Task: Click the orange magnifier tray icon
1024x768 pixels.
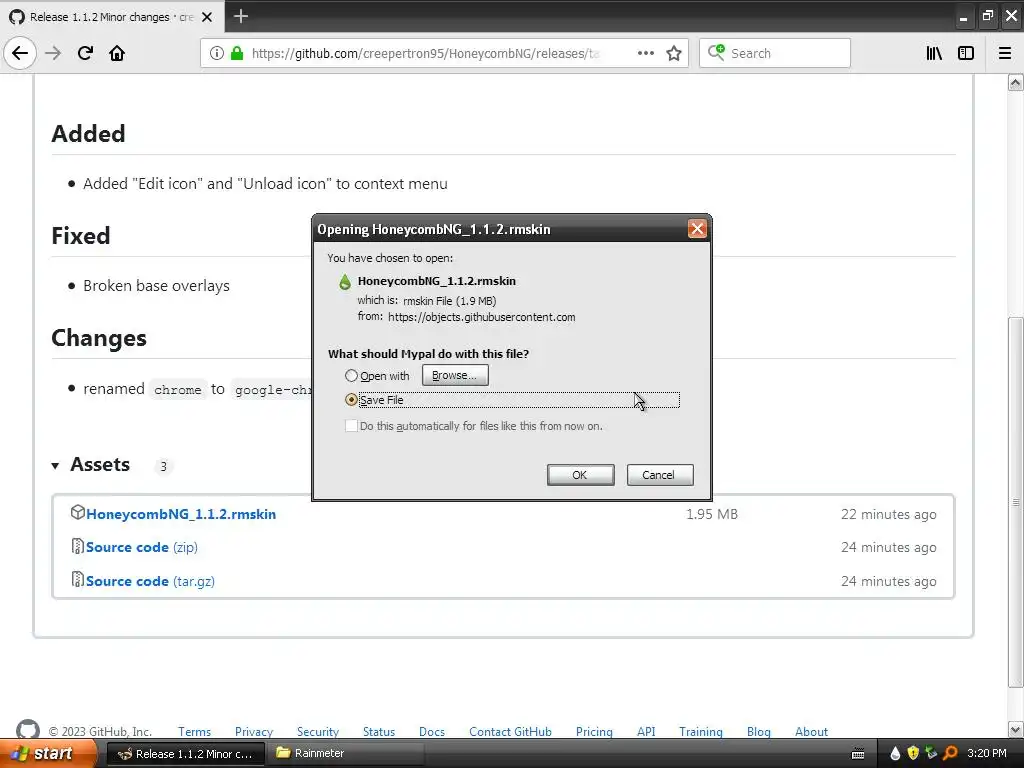Action: pos(950,754)
